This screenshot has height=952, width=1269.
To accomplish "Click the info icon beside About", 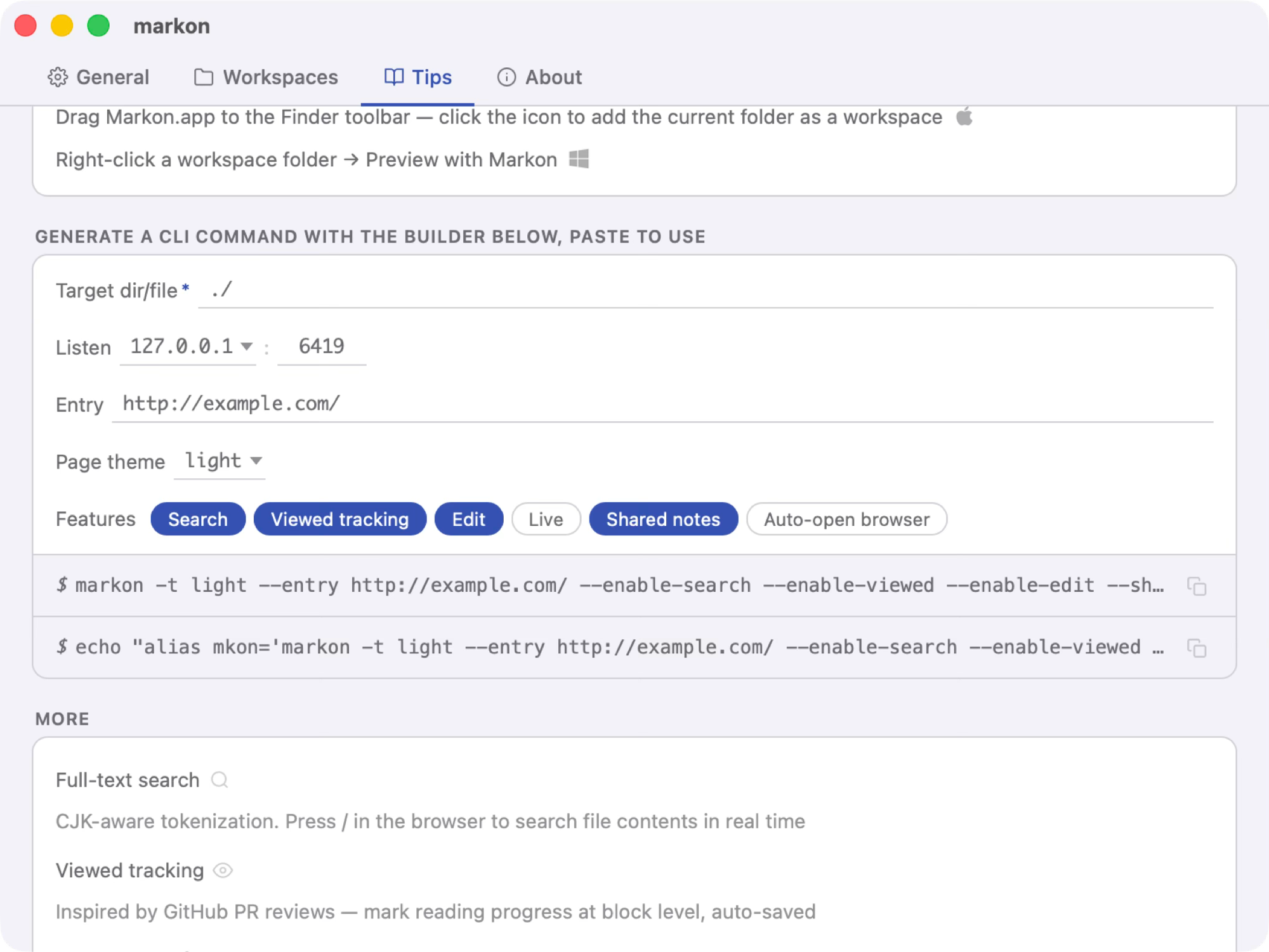I will 506,77.
